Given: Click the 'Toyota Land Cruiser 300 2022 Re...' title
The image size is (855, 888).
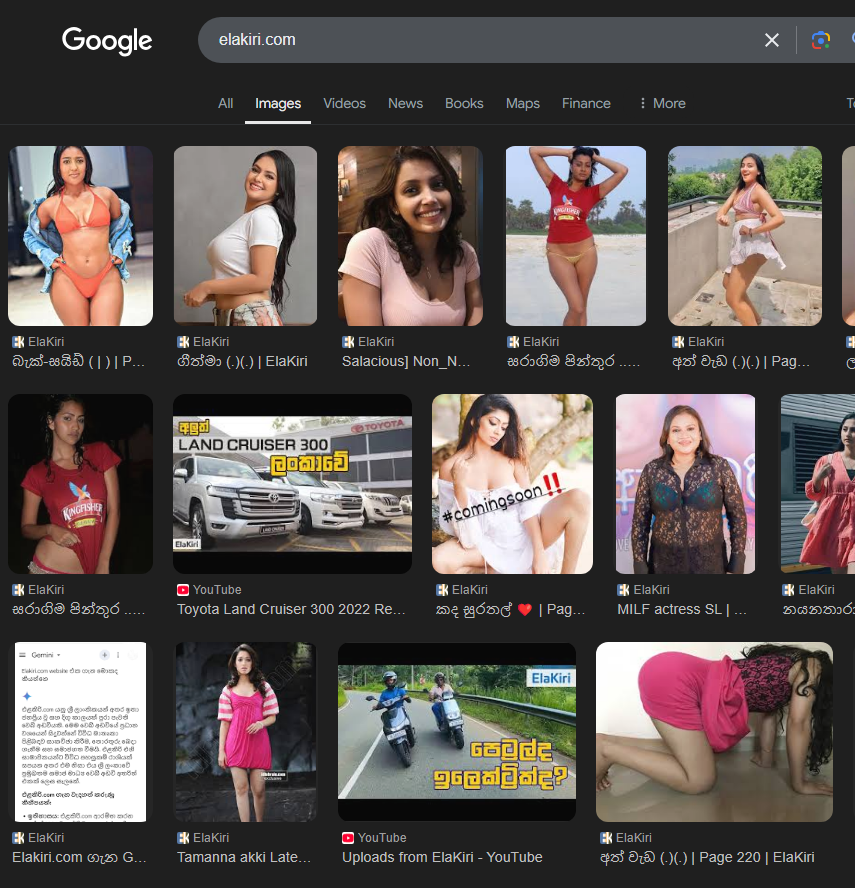Looking at the screenshot, I should pyautogui.click(x=291, y=609).
